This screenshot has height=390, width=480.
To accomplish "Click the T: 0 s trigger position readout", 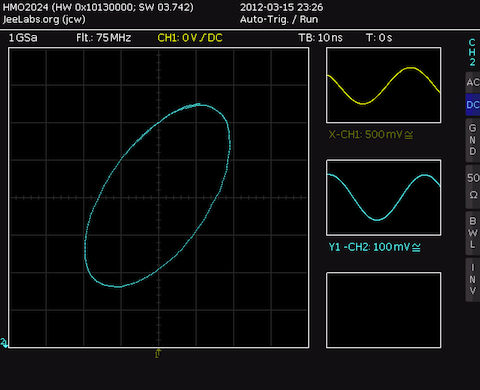I will pyautogui.click(x=379, y=38).
